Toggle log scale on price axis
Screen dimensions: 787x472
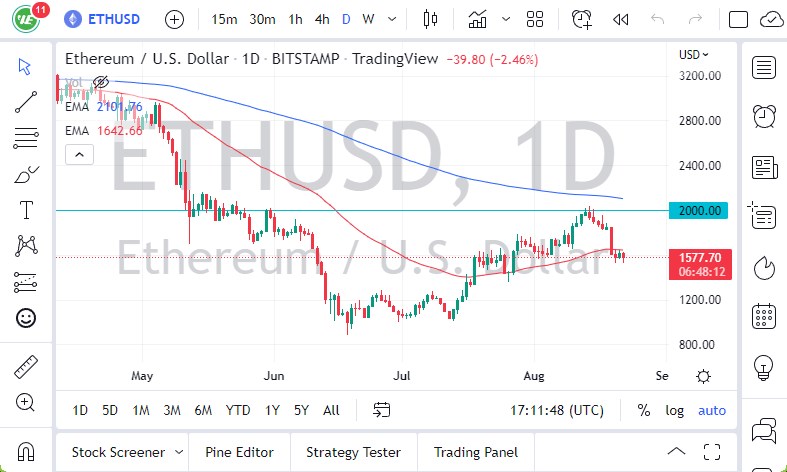coord(675,410)
